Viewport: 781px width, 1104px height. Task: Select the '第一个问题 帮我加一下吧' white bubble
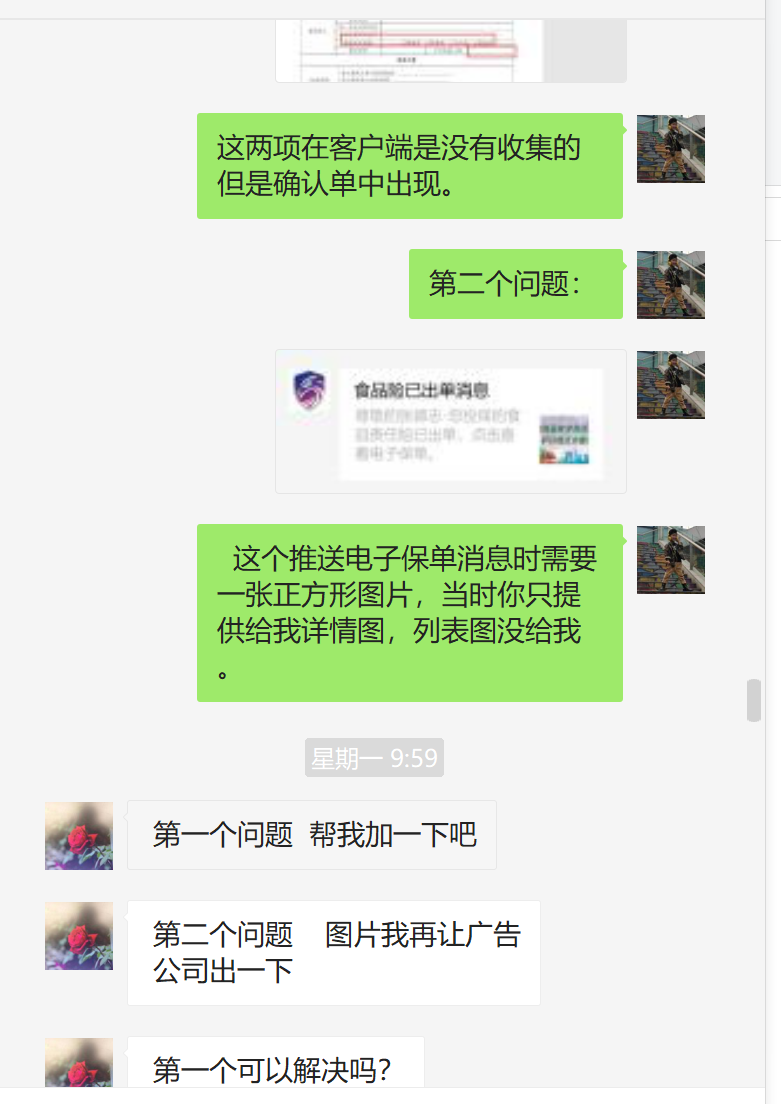click(312, 835)
